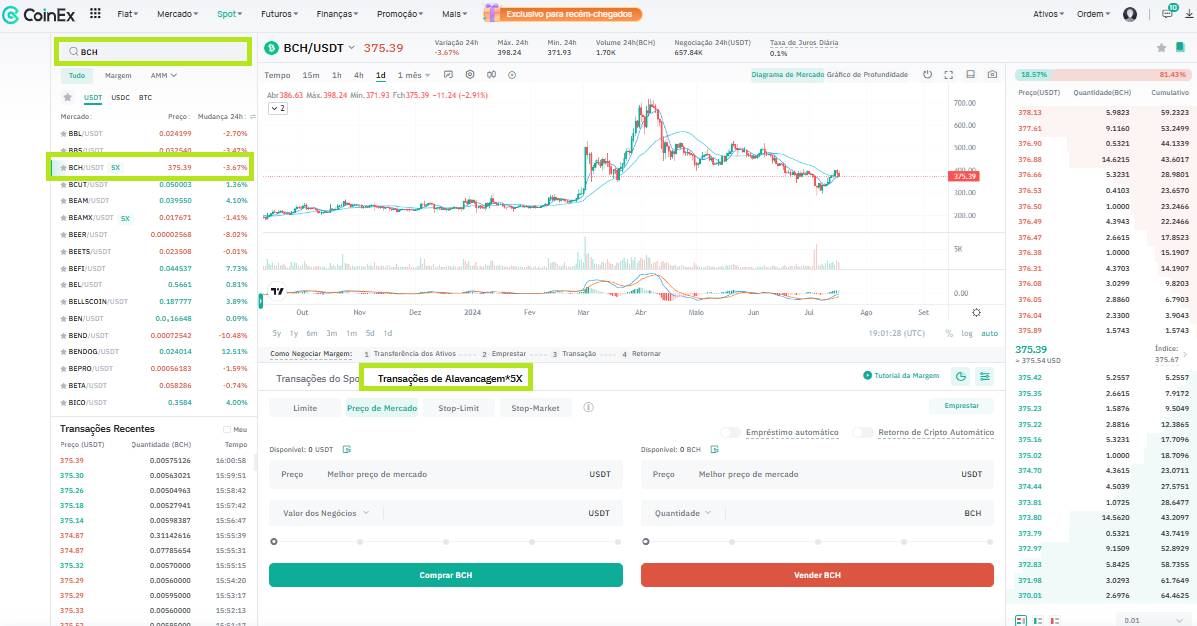Take a chart snapshot with camera icon

(992, 75)
